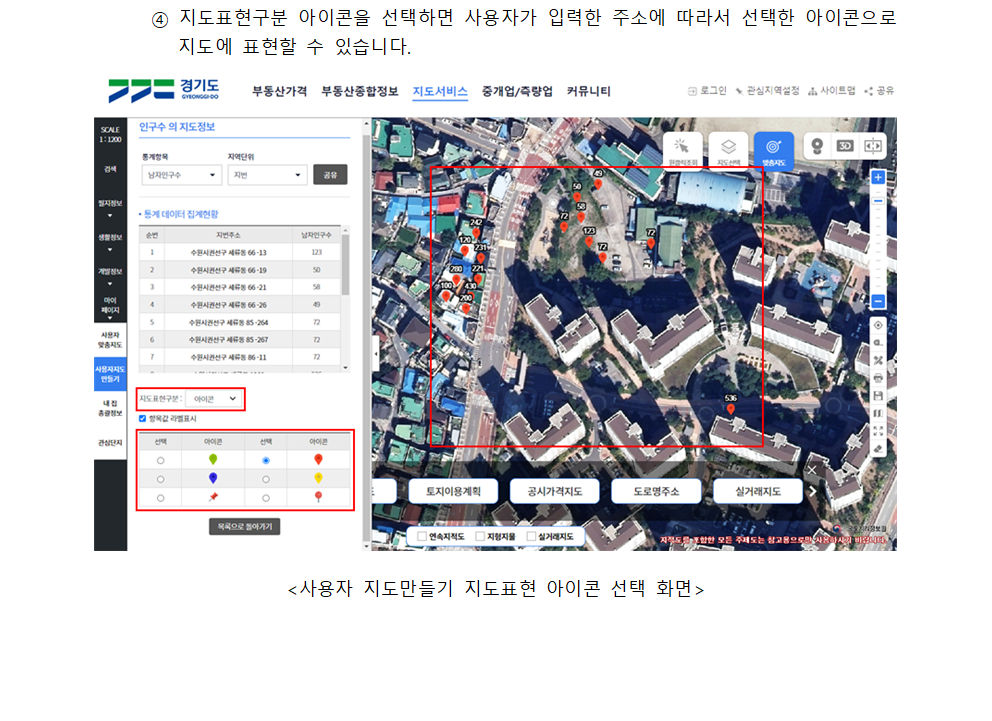Open the 부동산종합정보 menu
This screenshot has width=992, height=721.
(359, 92)
